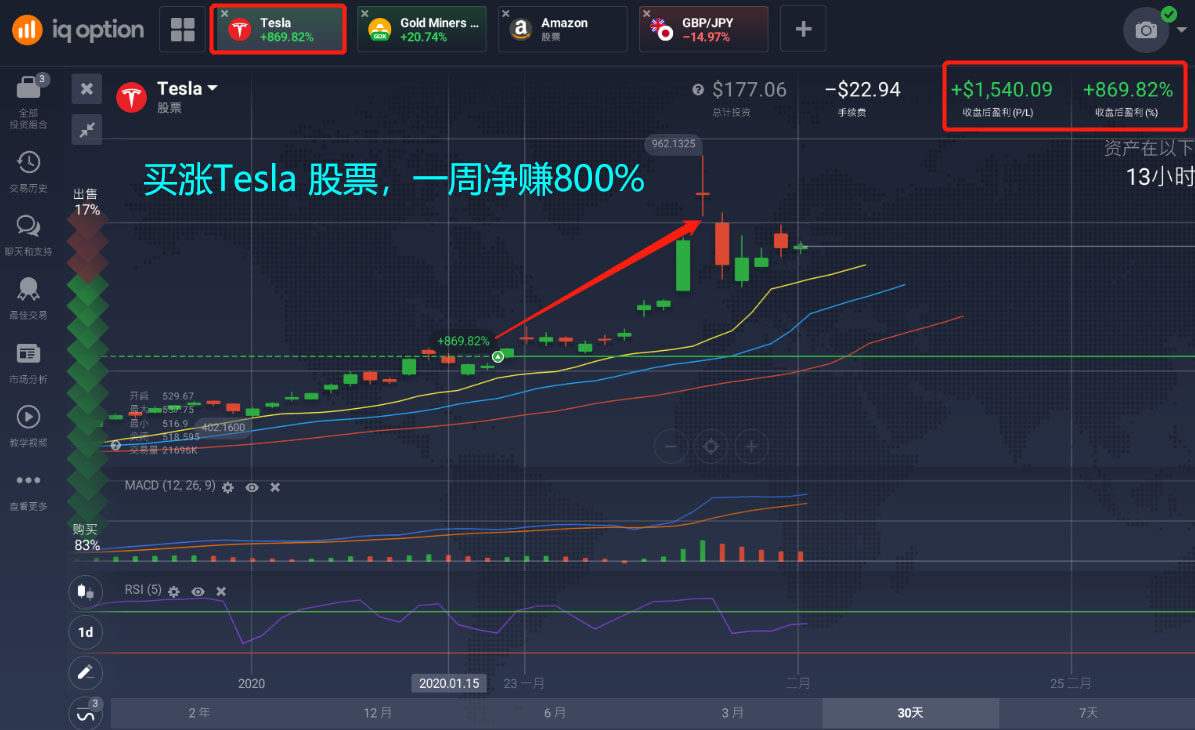This screenshot has height=730, width=1195.
Task: Open the Tesla asset dropdown arrow
Action: 213,88
